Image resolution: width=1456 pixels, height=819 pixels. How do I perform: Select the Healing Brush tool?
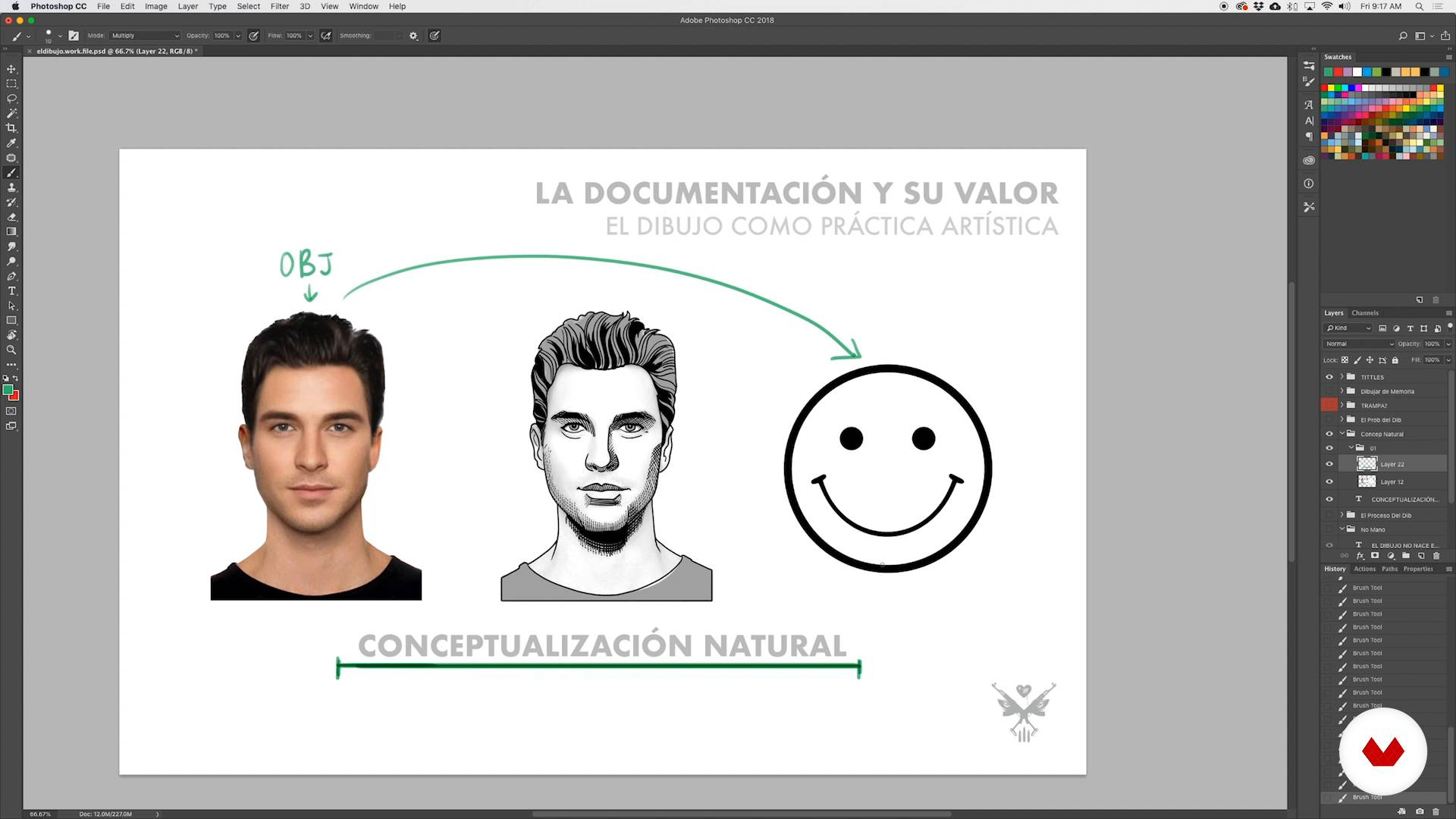pos(11,158)
